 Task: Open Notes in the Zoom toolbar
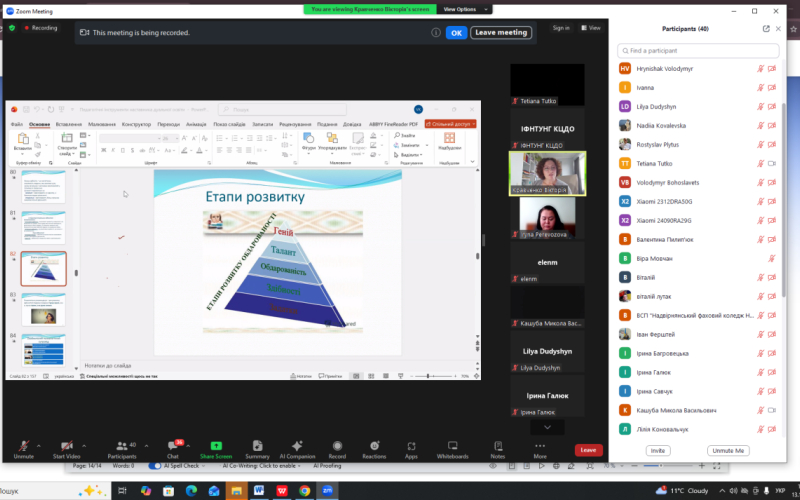pos(497,449)
